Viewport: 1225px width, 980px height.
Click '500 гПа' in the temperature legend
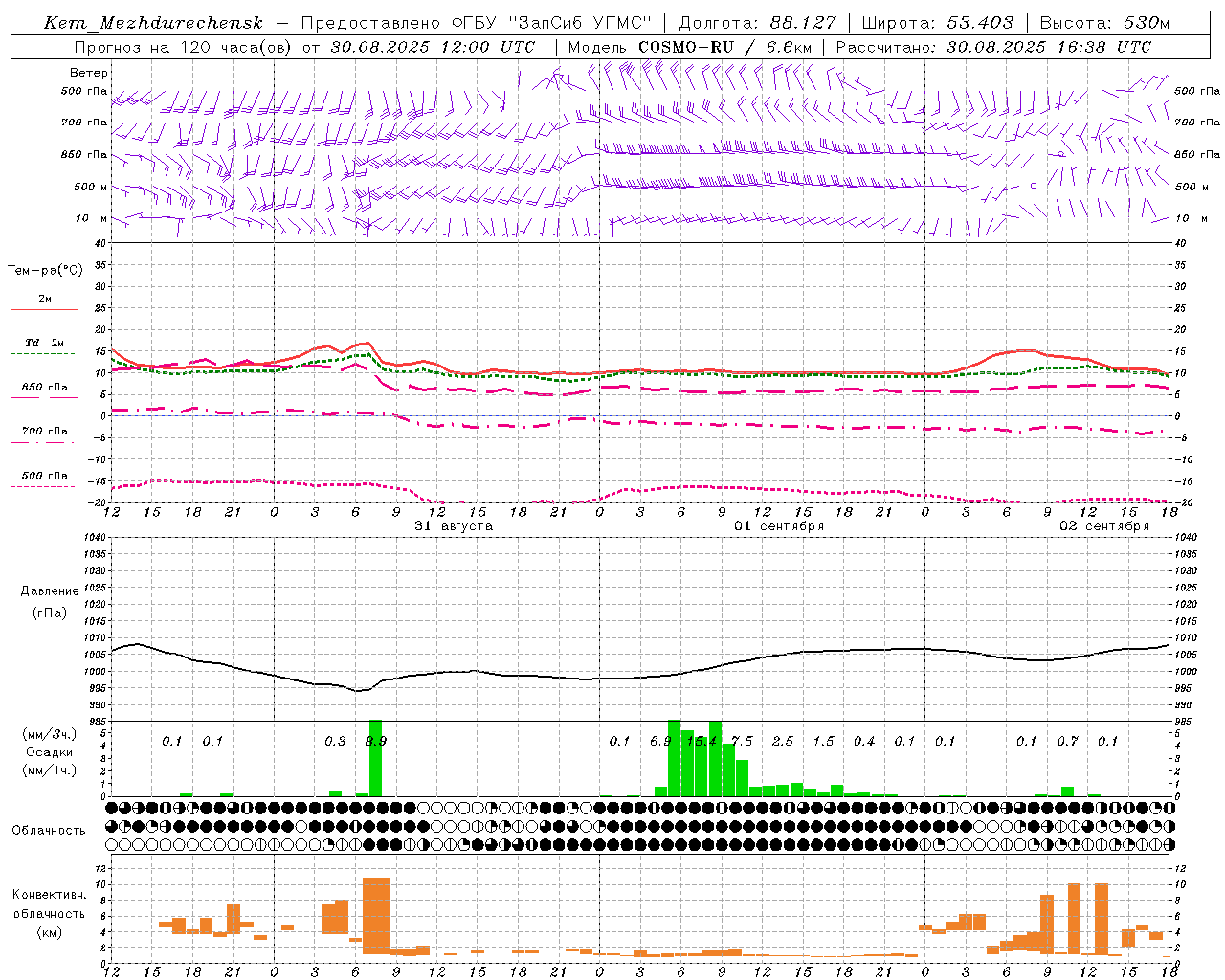(45, 476)
